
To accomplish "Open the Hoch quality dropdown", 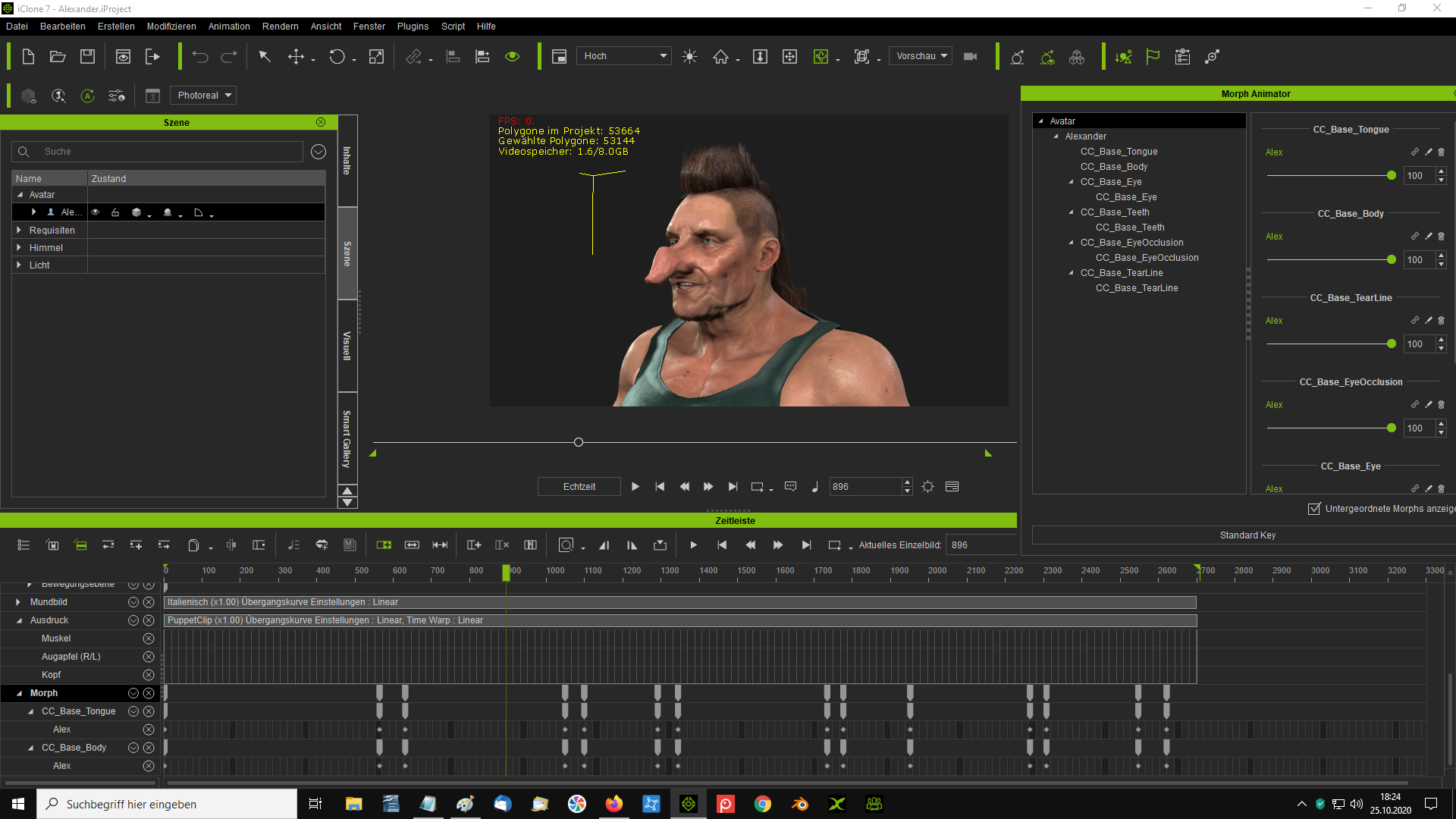I will pyautogui.click(x=624, y=56).
